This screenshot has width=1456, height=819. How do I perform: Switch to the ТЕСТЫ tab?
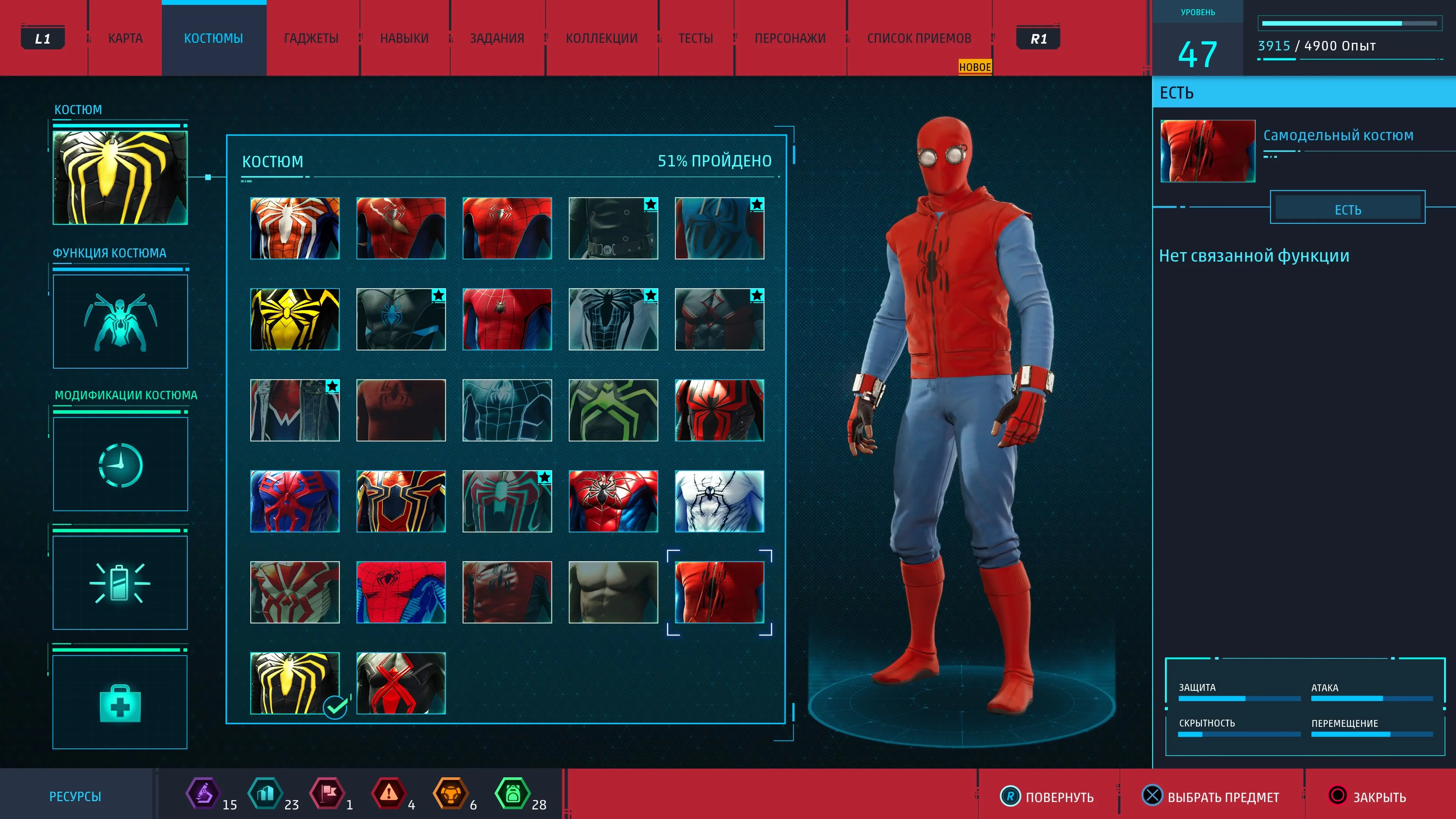tap(696, 38)
